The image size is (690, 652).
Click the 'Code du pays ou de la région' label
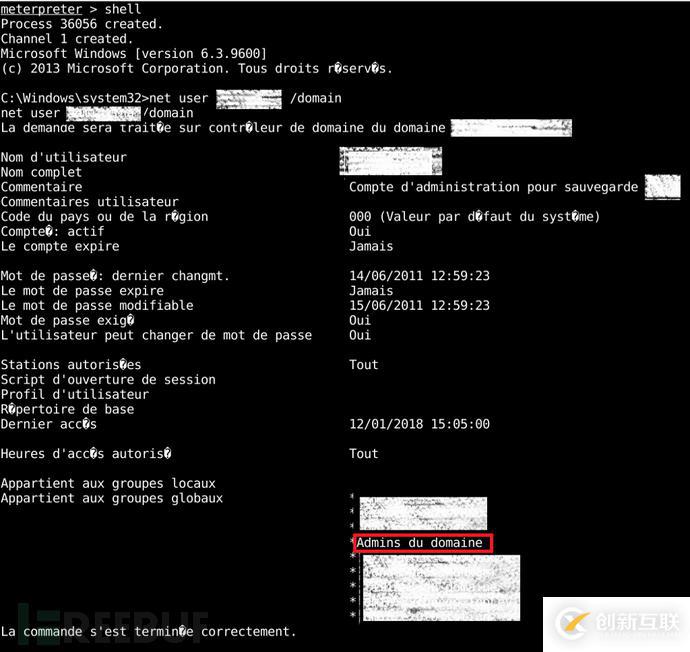pos(104,216)
